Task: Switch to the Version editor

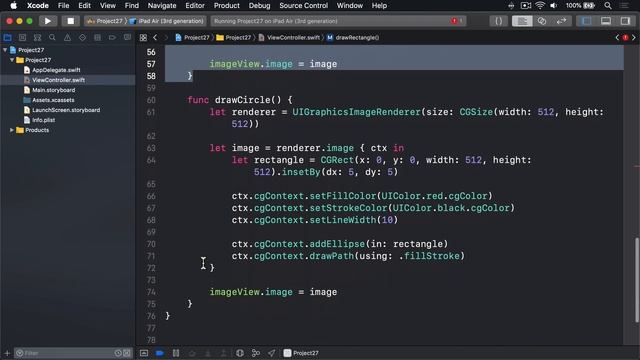Action: pyautogui.click(x=562, y=21)
